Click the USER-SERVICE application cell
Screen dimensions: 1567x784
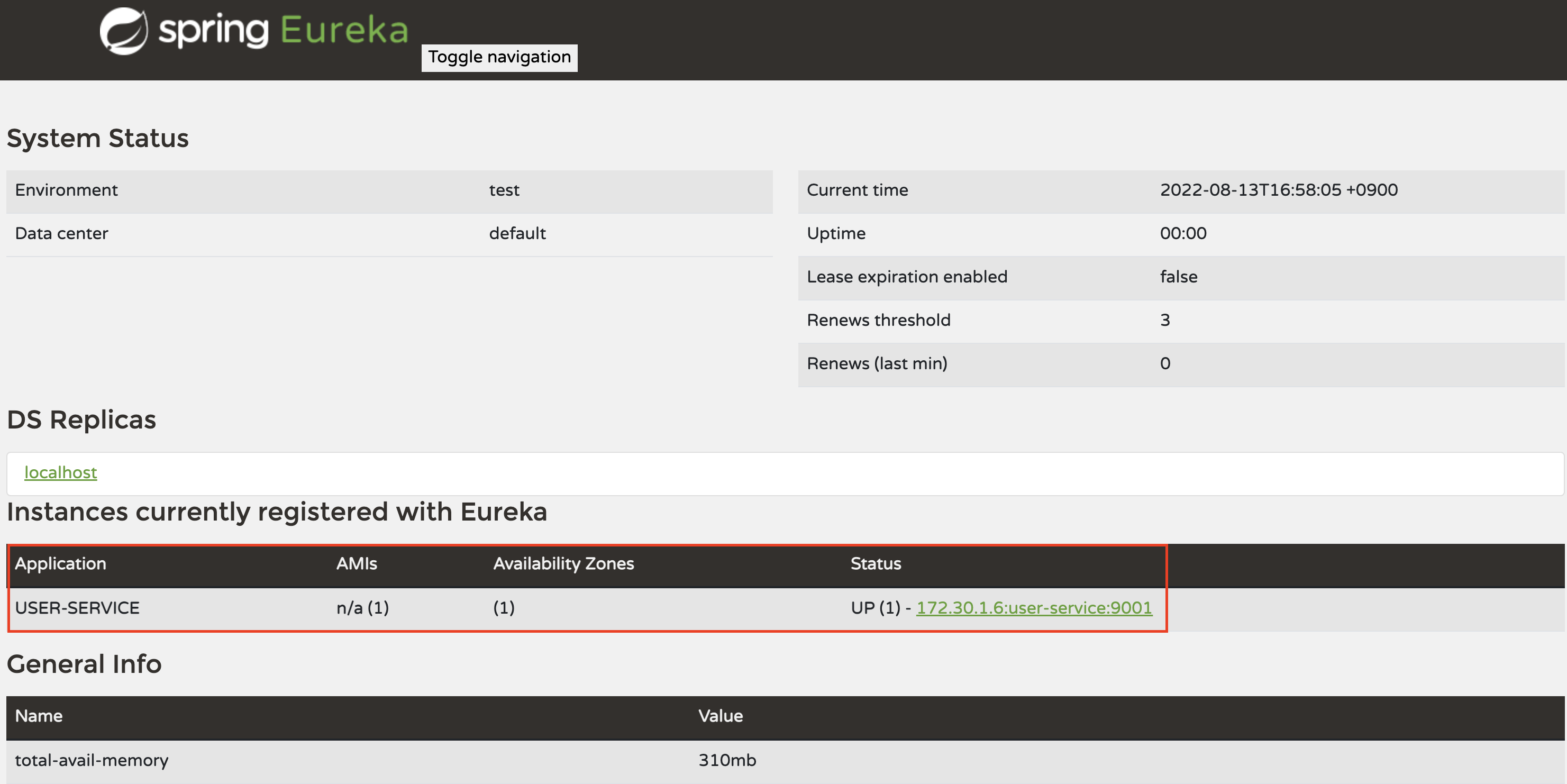click(77, 608)
